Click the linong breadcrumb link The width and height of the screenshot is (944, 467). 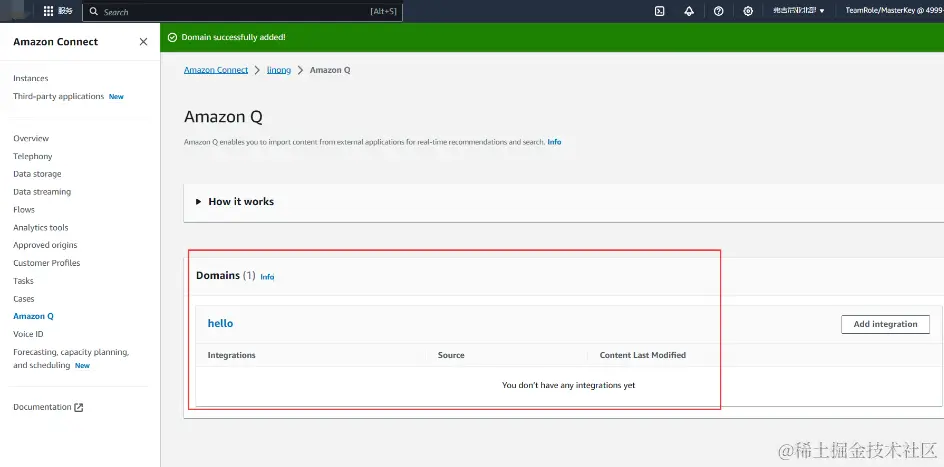(x=279, y=70)
